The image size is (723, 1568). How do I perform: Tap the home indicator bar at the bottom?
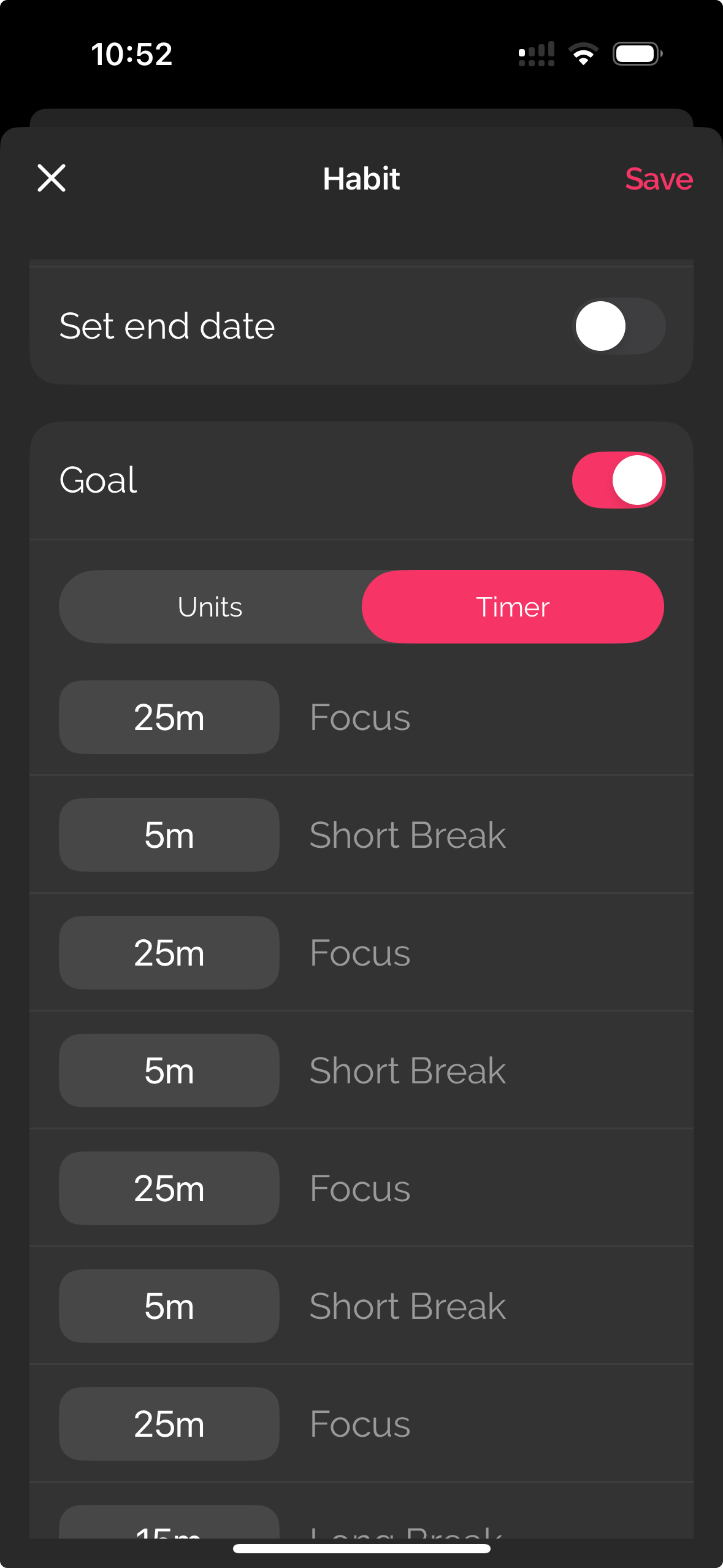point(361,1549)
